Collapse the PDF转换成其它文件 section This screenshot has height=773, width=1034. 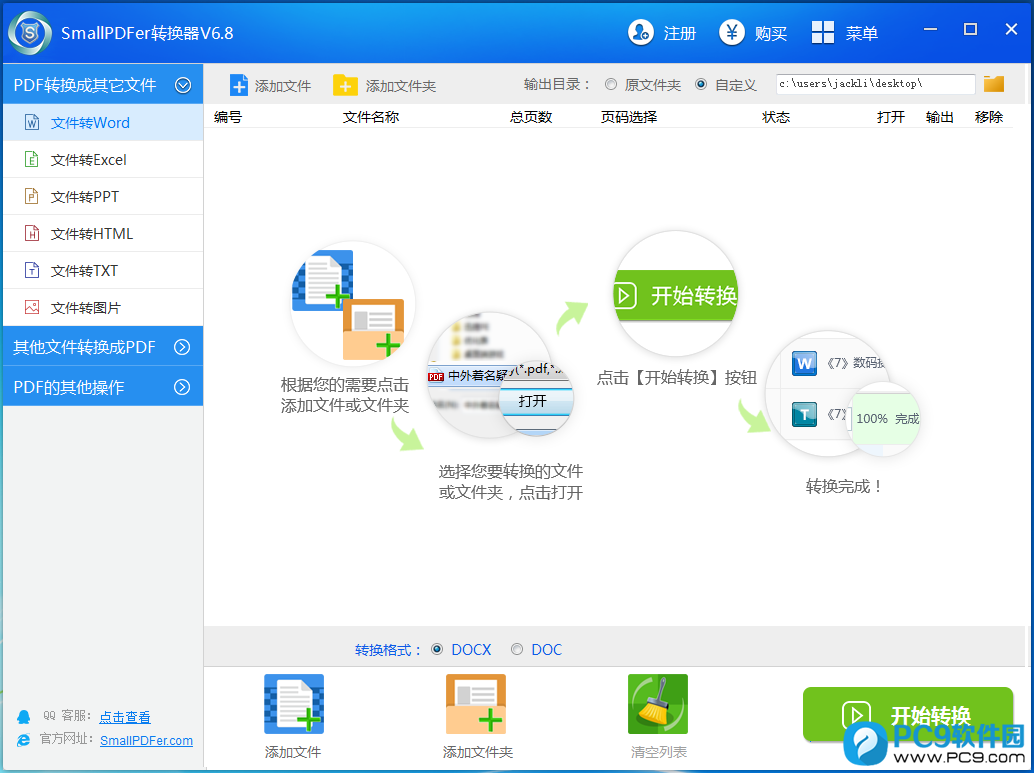point(183,85)
